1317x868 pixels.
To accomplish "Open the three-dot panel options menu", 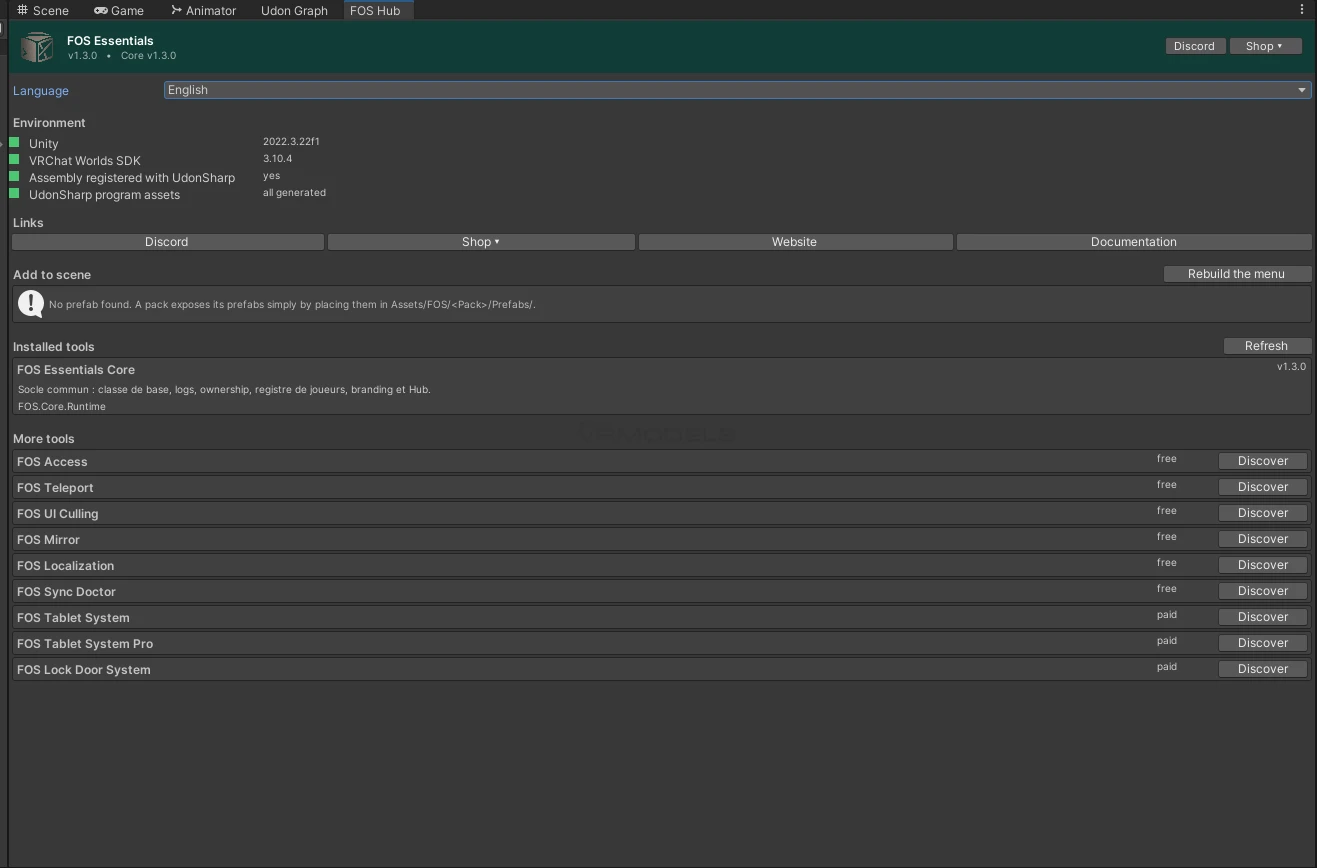I will (1301, 9).
